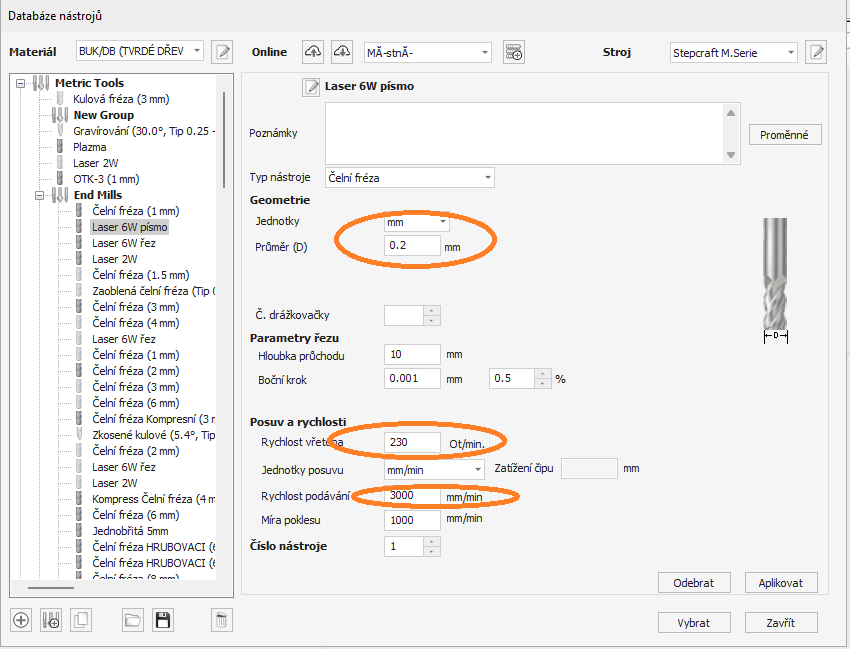Click the edit material pencil icon
Image resolution: width=850 pixels, height=649 pixels.
222,51
